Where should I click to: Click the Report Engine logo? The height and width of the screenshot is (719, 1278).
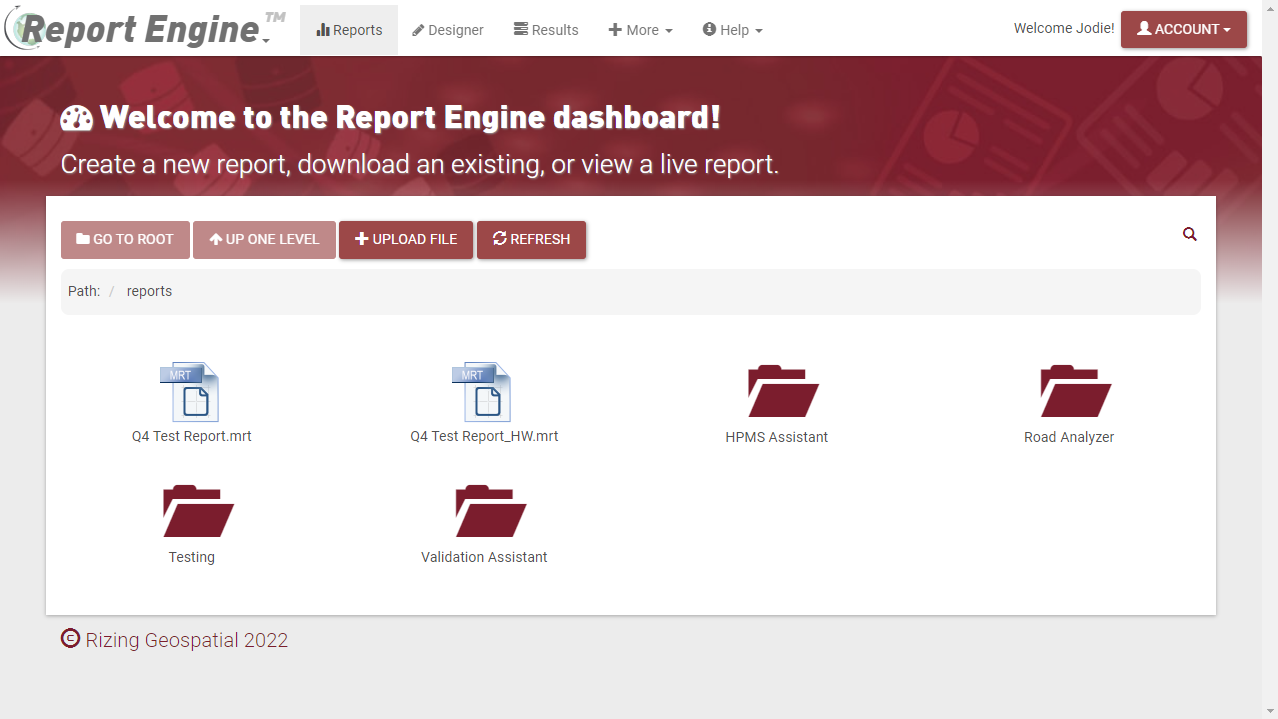145,28
